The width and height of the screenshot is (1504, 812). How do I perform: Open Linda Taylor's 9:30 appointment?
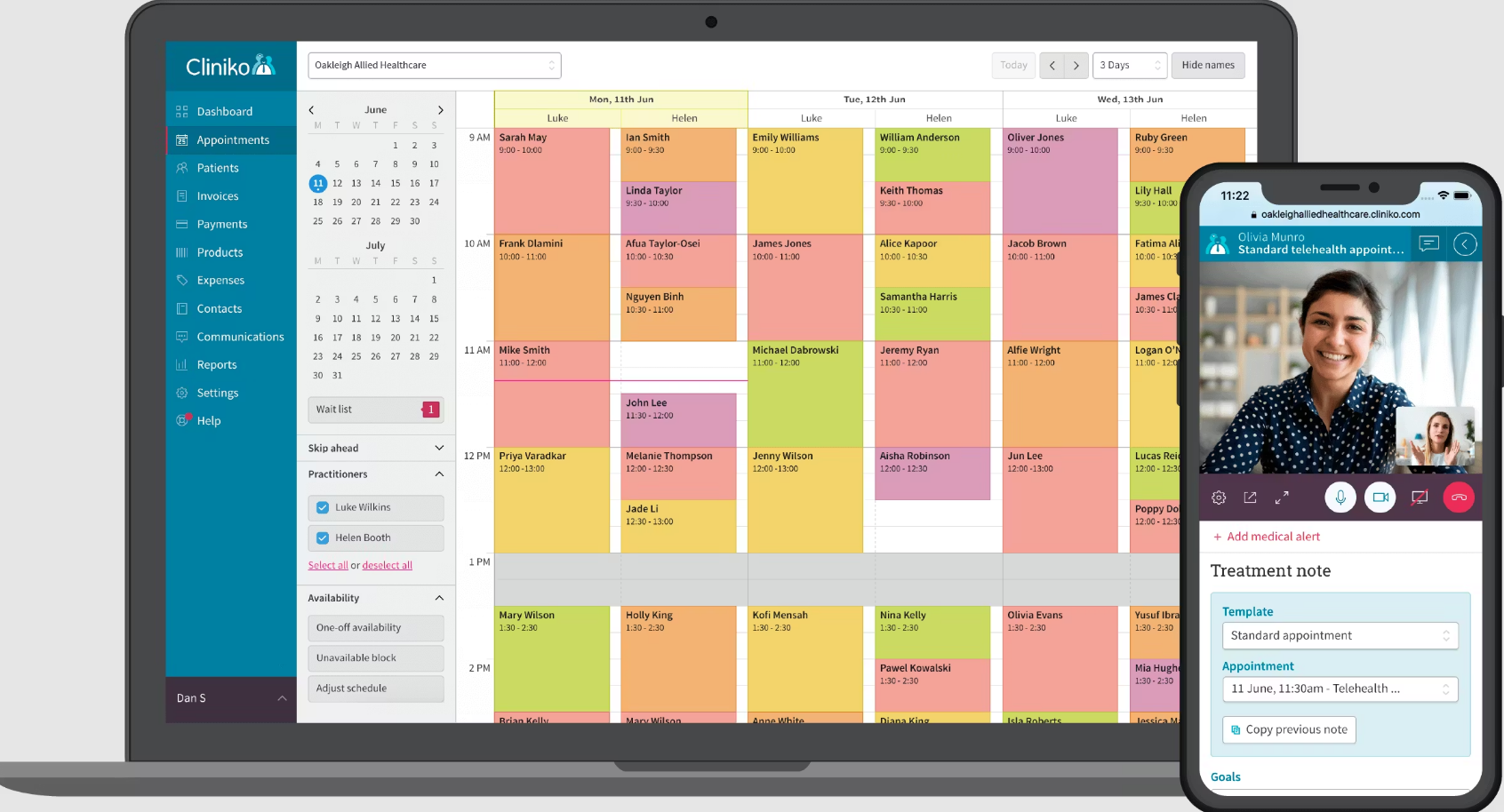pos(679,208)
